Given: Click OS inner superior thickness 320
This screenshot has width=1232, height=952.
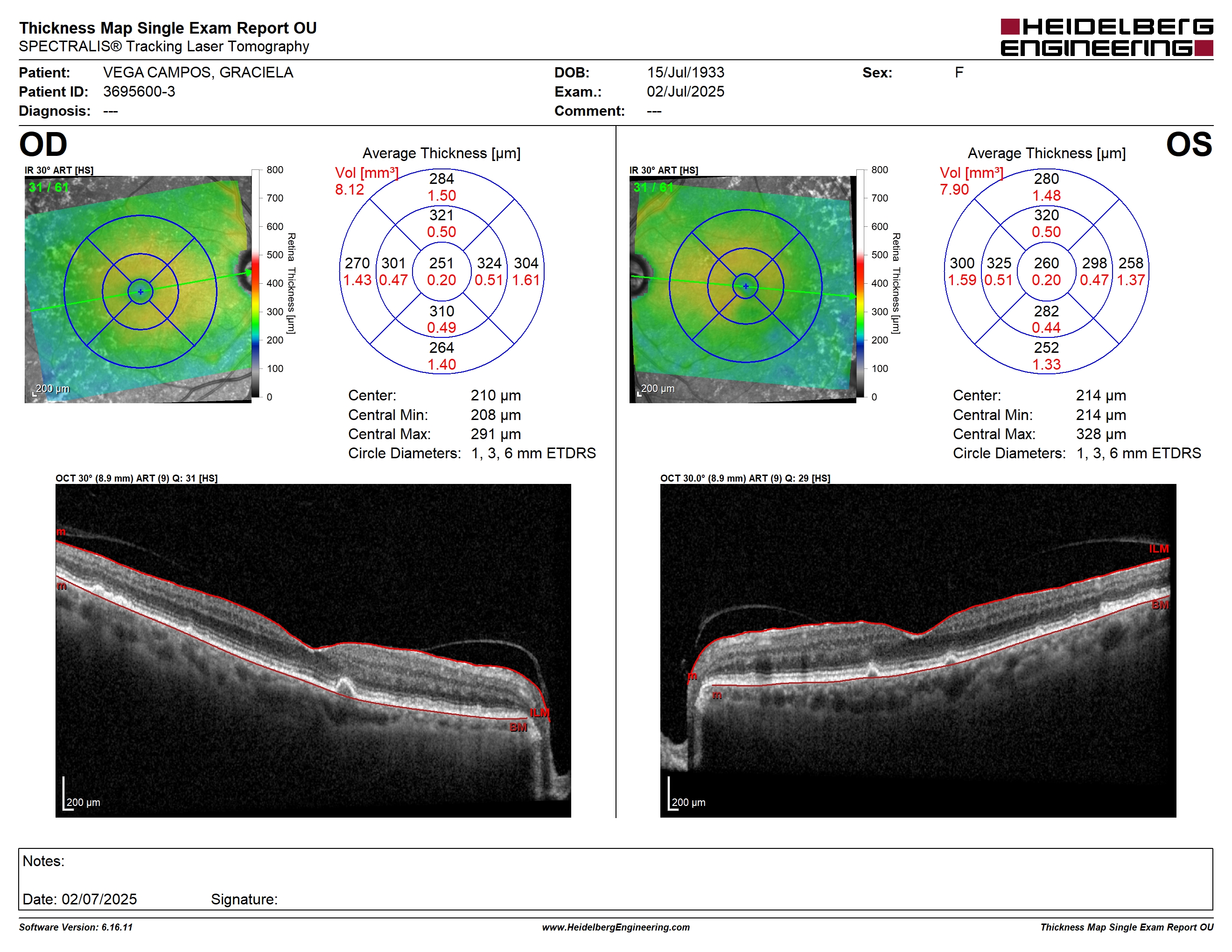Looking at the screenshot, I should point(1046,216).
